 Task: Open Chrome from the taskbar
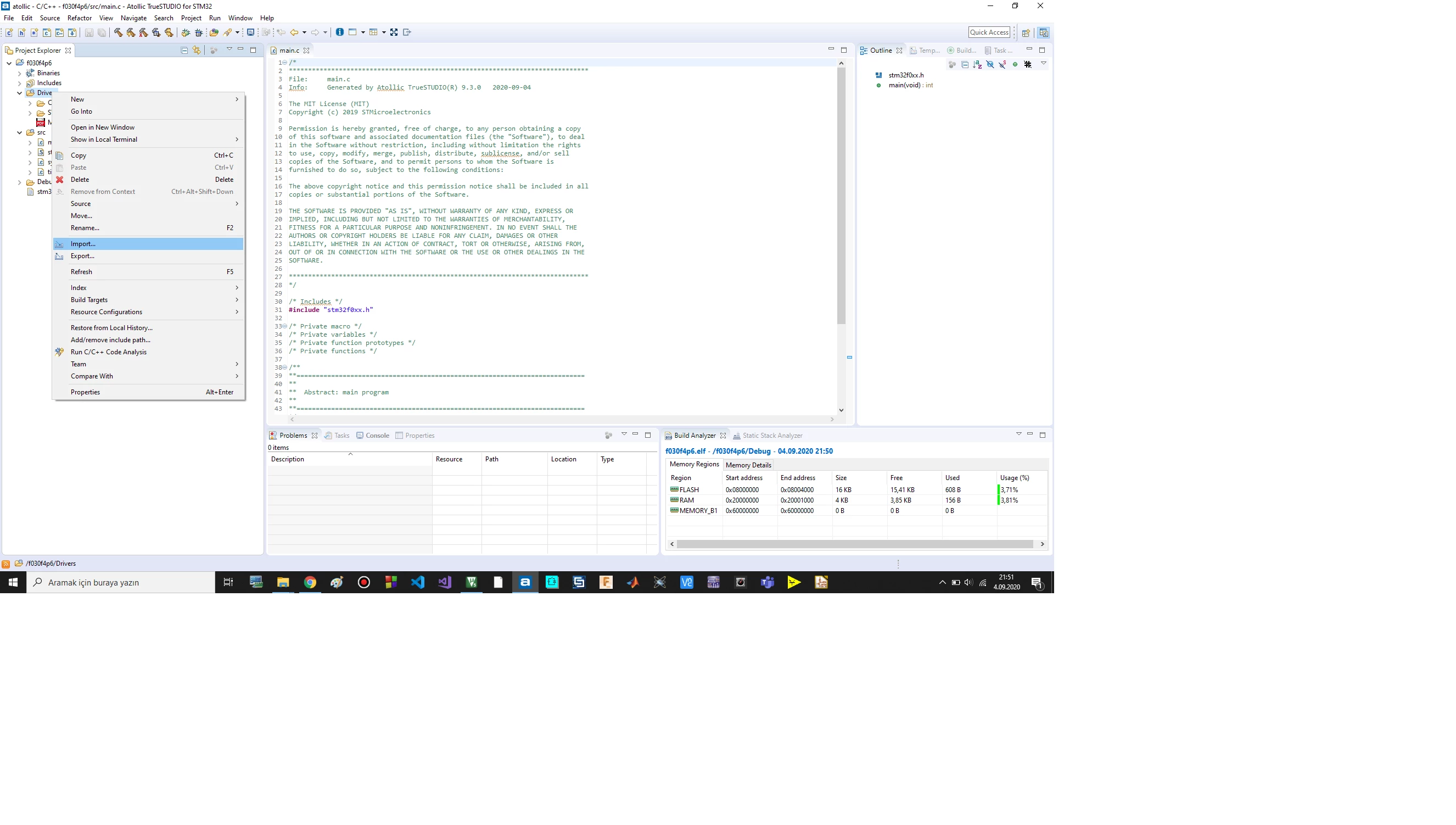[310, 582]
